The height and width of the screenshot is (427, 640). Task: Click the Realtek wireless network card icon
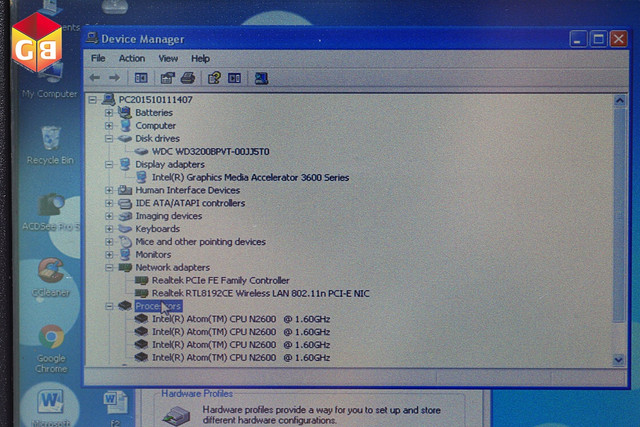[x=141, y=294]
